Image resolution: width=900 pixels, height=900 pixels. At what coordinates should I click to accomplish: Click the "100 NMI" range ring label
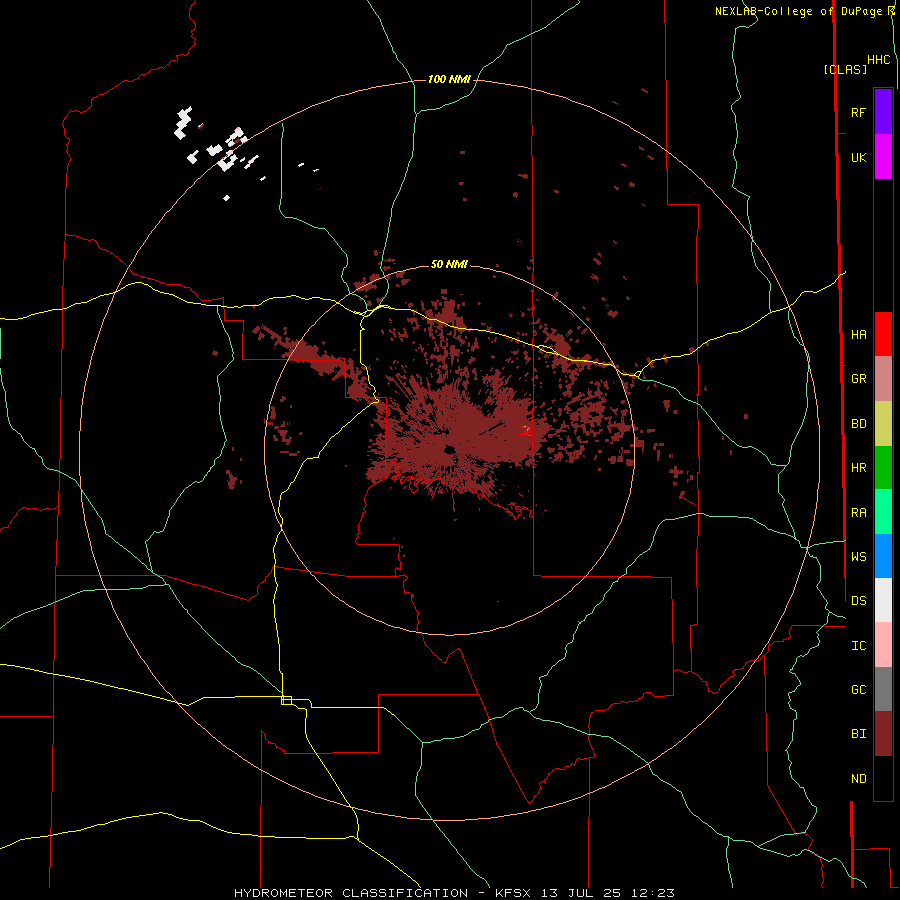point(449,79)
